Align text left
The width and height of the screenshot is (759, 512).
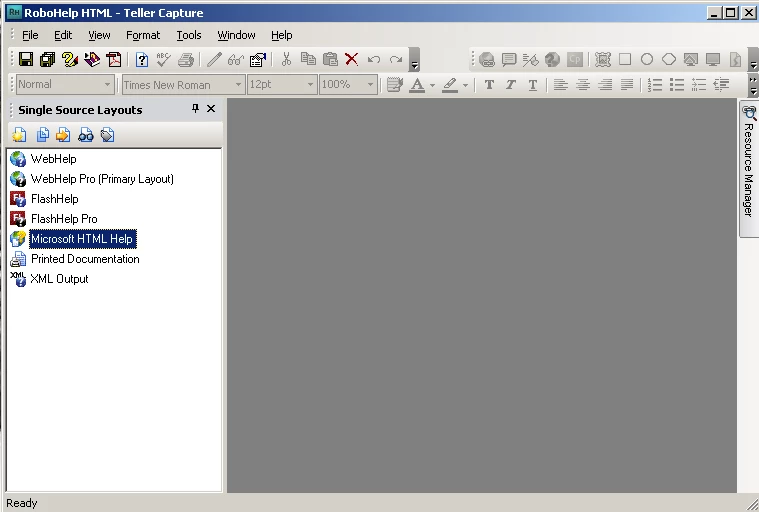coord(561,85)
